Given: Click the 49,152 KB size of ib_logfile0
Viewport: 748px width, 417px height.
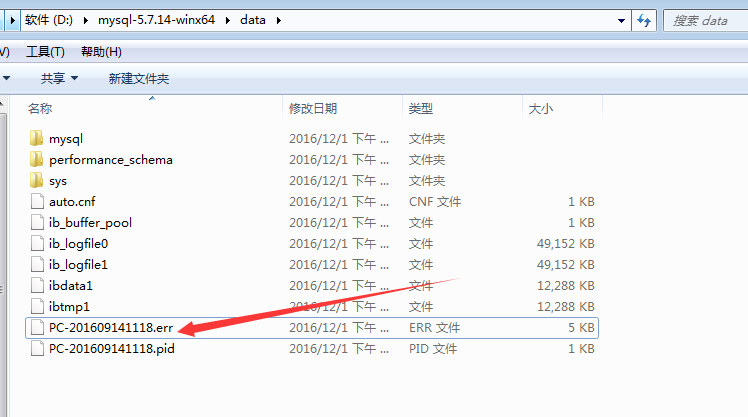Looking at the screenshot, I should (565, 243).
